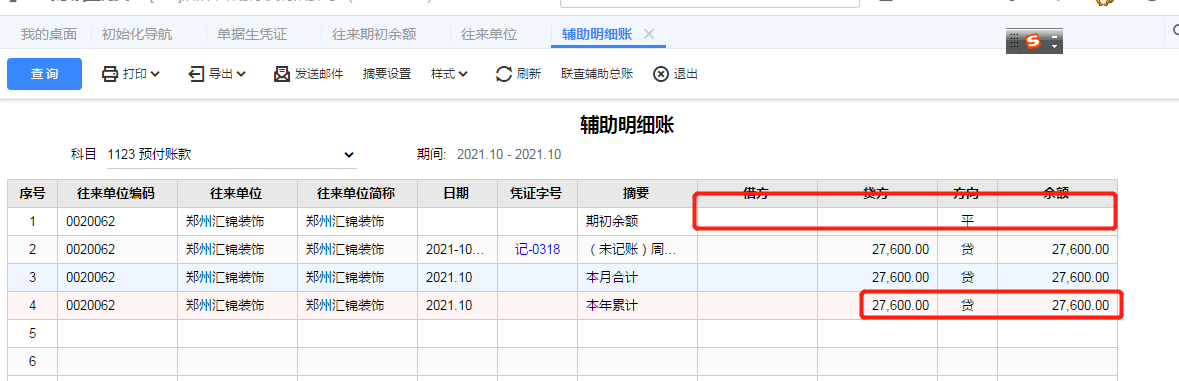Switch to 单据生凭证 tab

[x=252, y=34]
